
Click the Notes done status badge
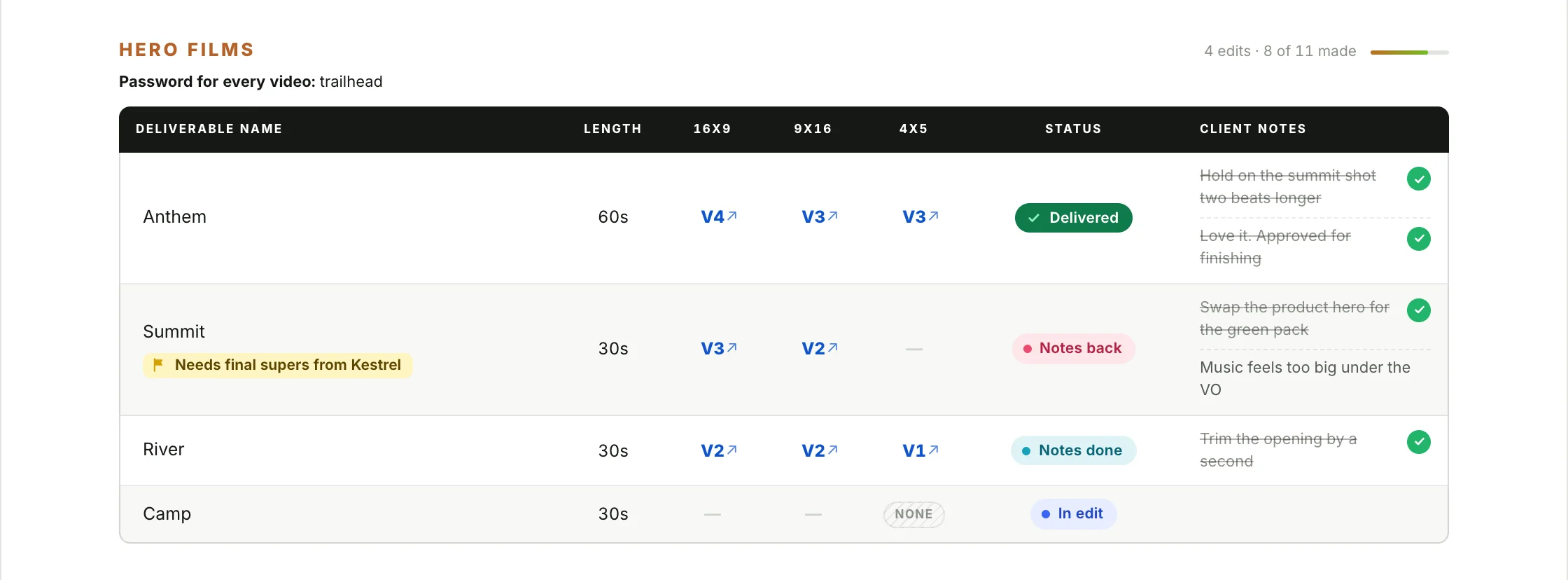[1074, 451]
